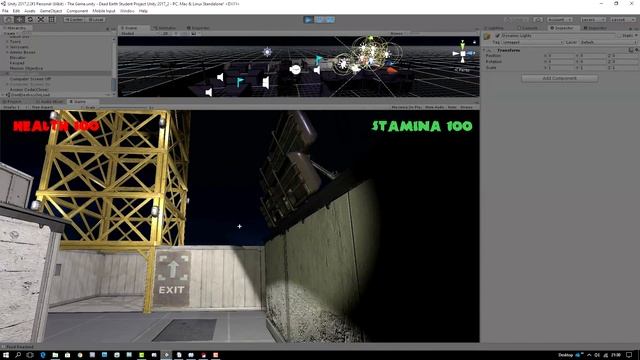Screen dimensions: 640x360
Task: Open the Layer dropdown in Inspector
Action: (x=608, y=42)
